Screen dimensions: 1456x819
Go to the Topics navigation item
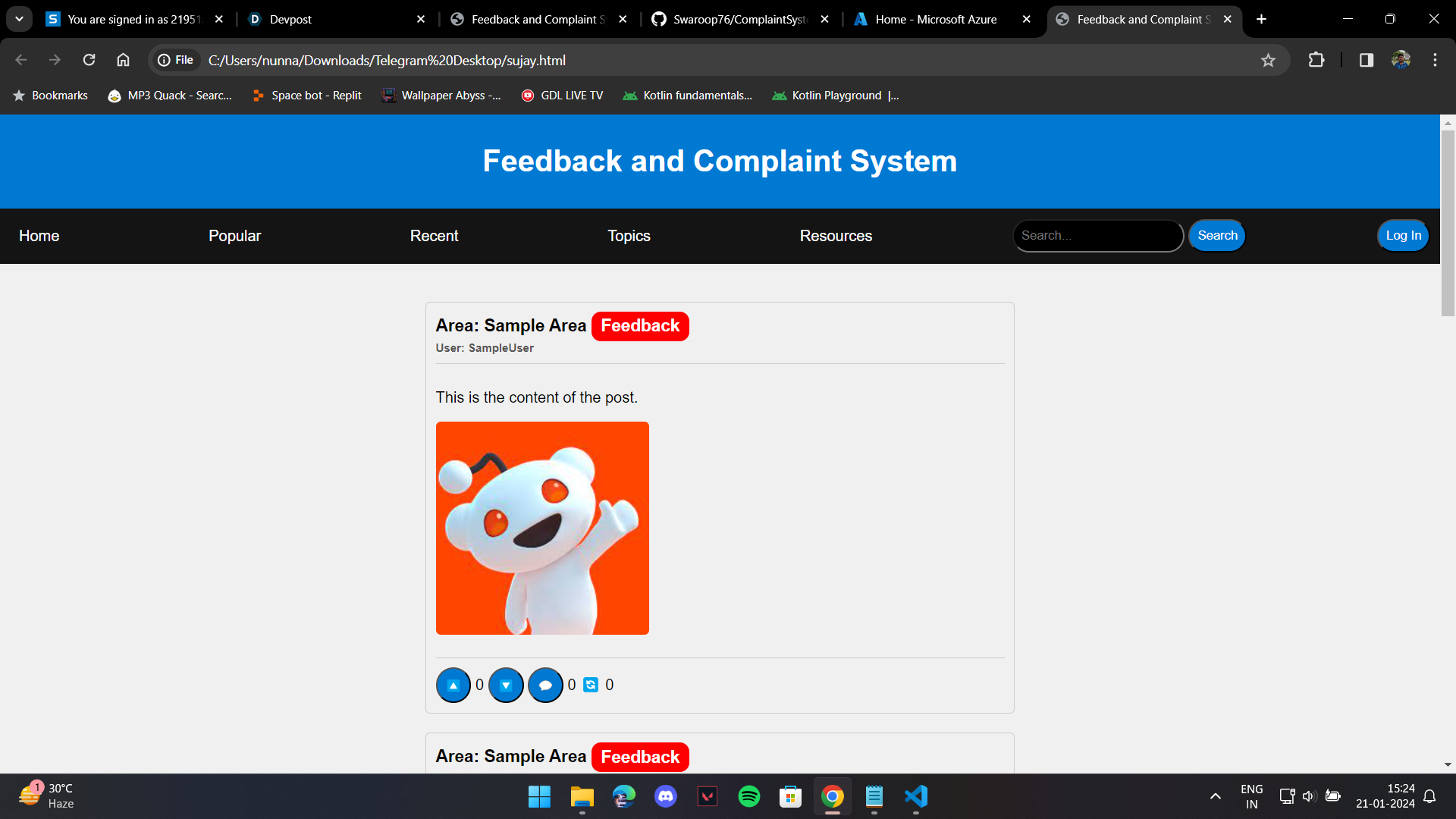[x=629, y=236]
